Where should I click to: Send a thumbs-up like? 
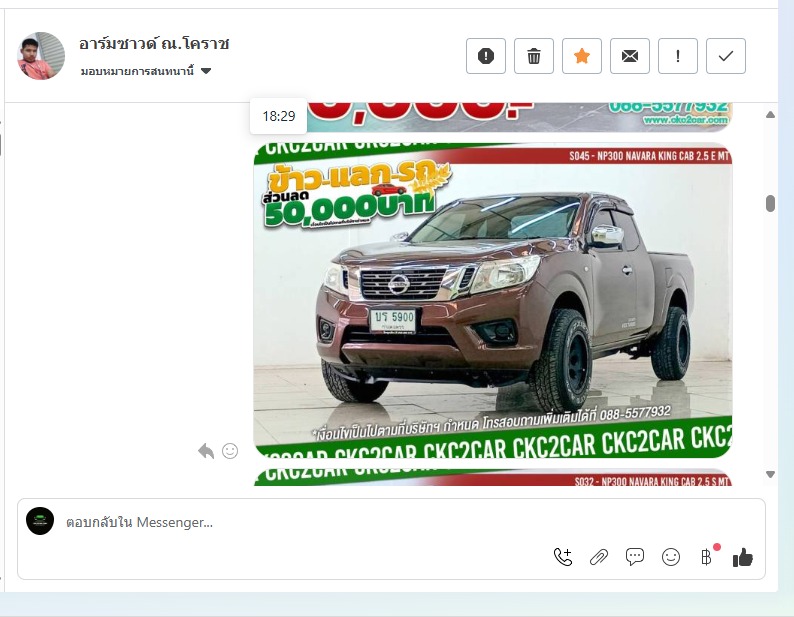click(x=743, y=557)
